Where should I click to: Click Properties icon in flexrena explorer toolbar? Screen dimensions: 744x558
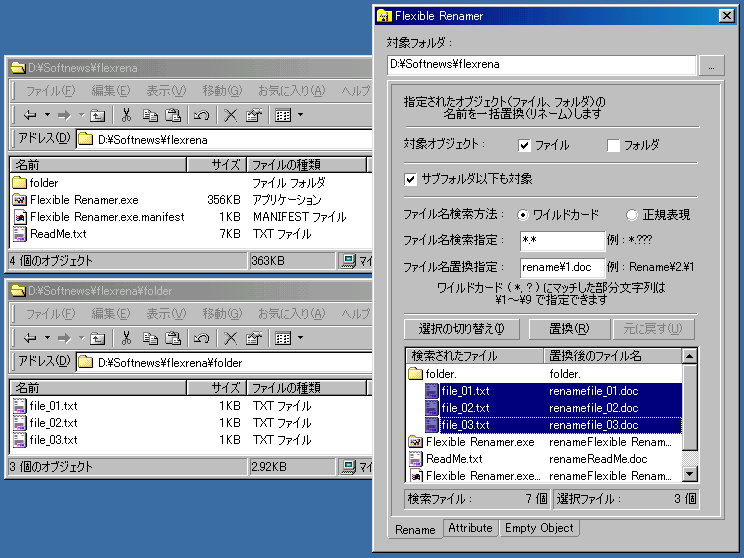pyautogui.click(x=254, y=115)
